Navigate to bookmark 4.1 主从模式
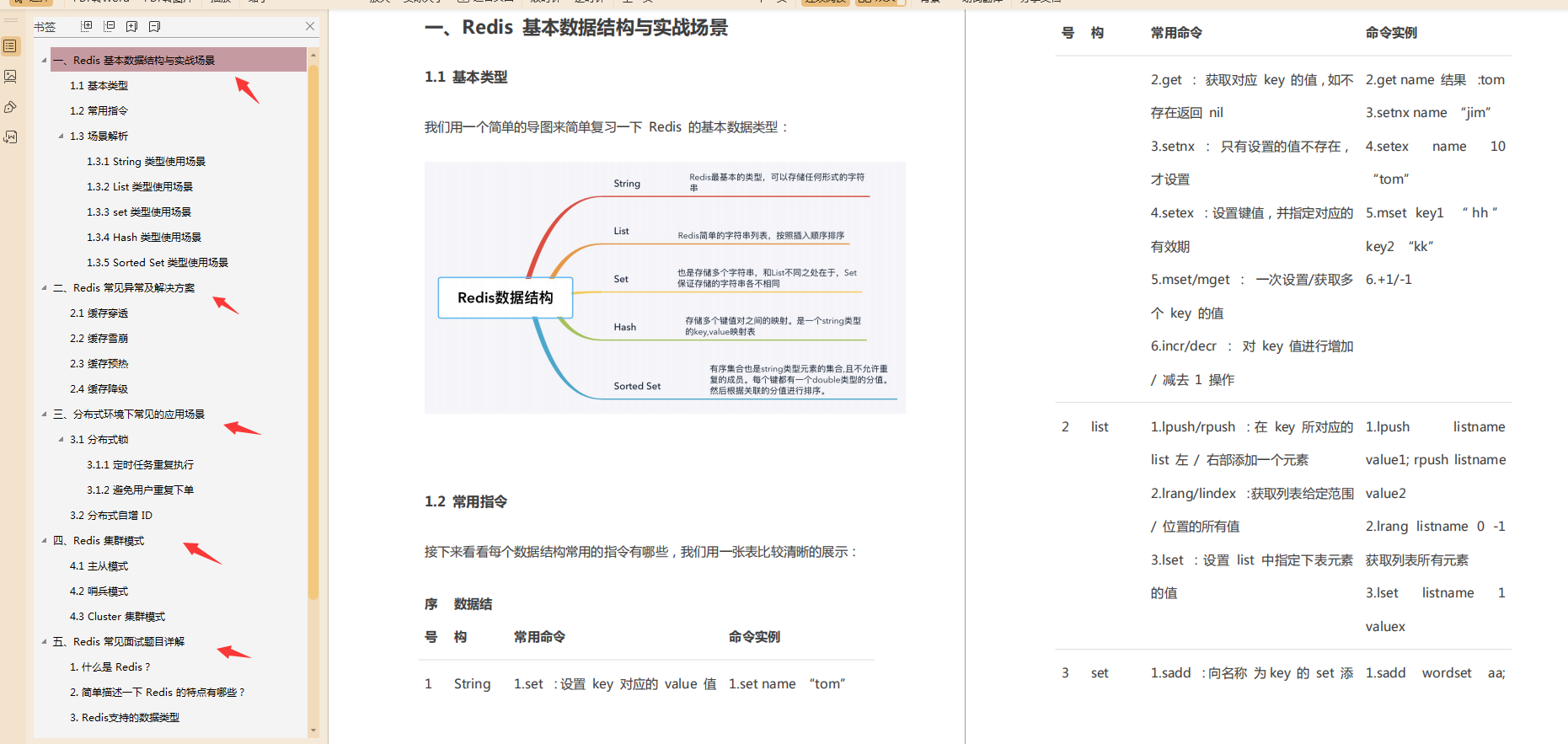The height and width of the screenshot is (744, 1568). (x=99, y=566)
